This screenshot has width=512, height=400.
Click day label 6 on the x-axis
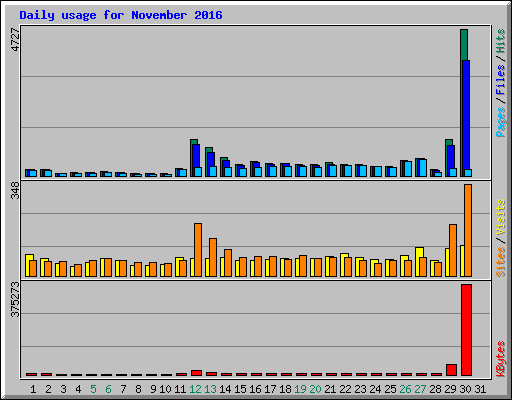pyautogui.click(x=108, y=389)
